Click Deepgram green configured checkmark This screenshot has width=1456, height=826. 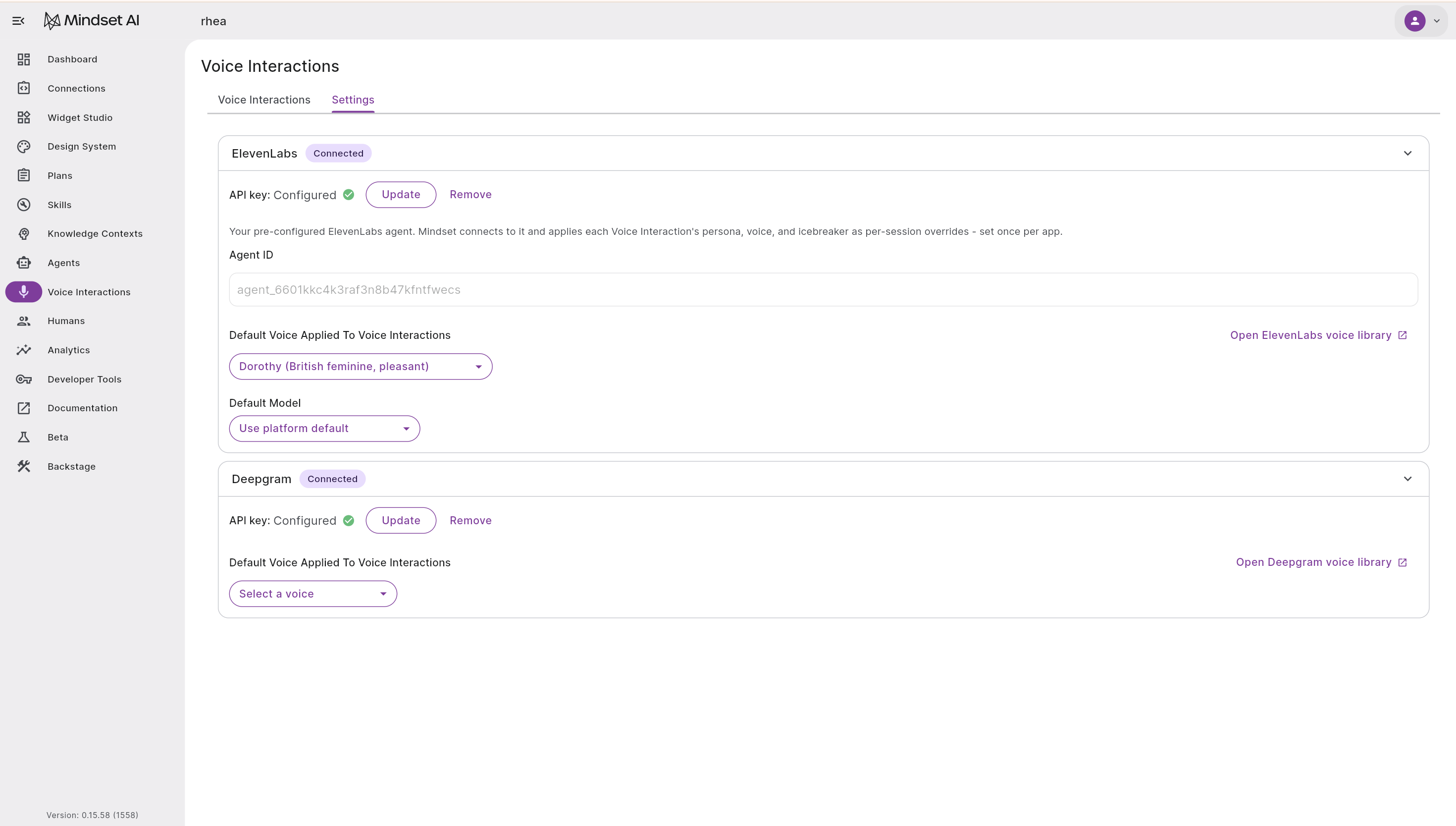pos(349,520)
